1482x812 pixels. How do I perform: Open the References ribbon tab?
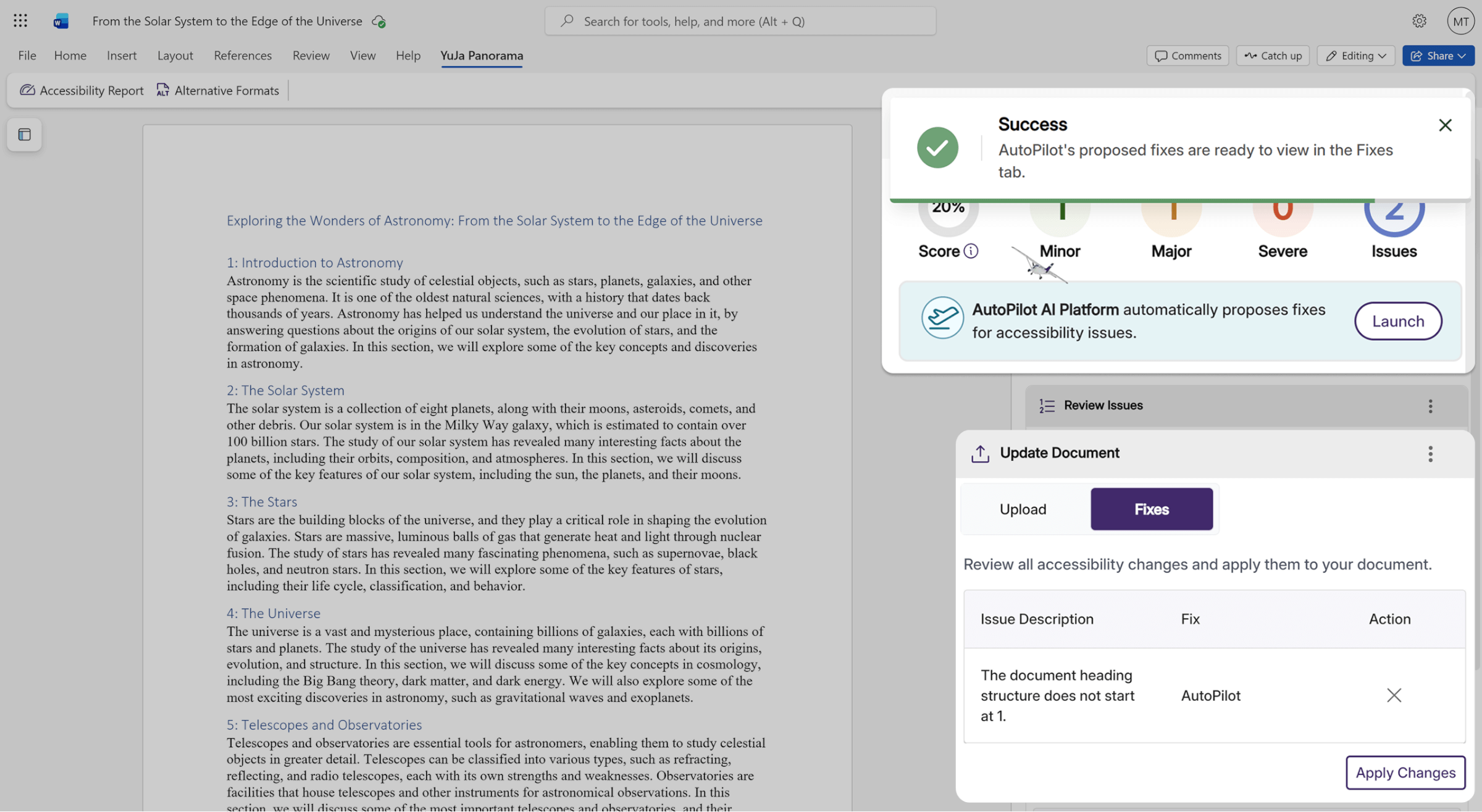pos(242,56)
